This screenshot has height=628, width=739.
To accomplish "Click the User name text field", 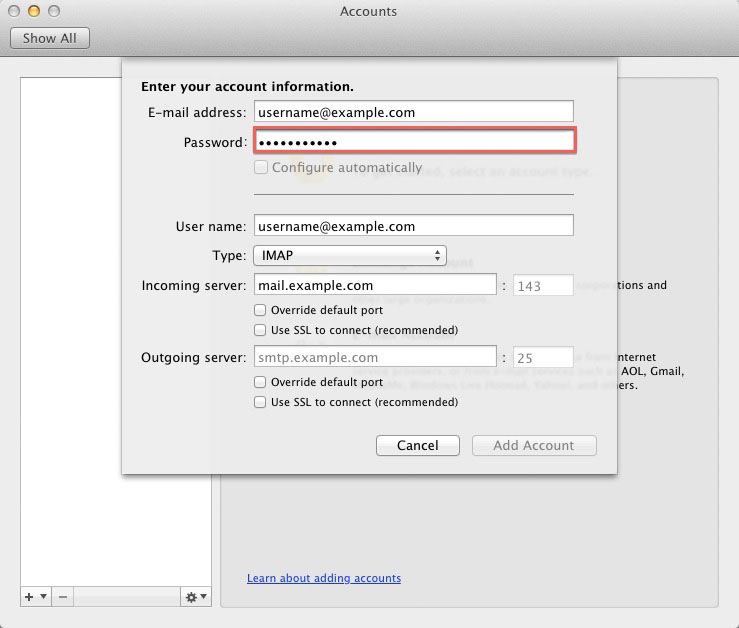I will tap(414, 226).
